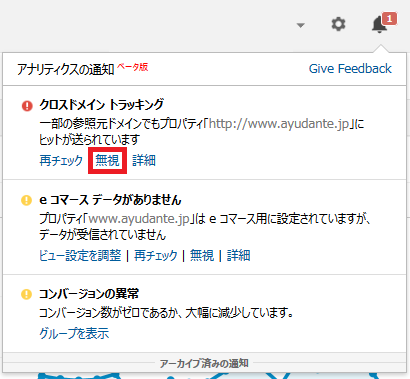Open 詳細 for クロスドメイン トラッキング
The width and height of the screenshot is (410, 379).
coord(144,160)
